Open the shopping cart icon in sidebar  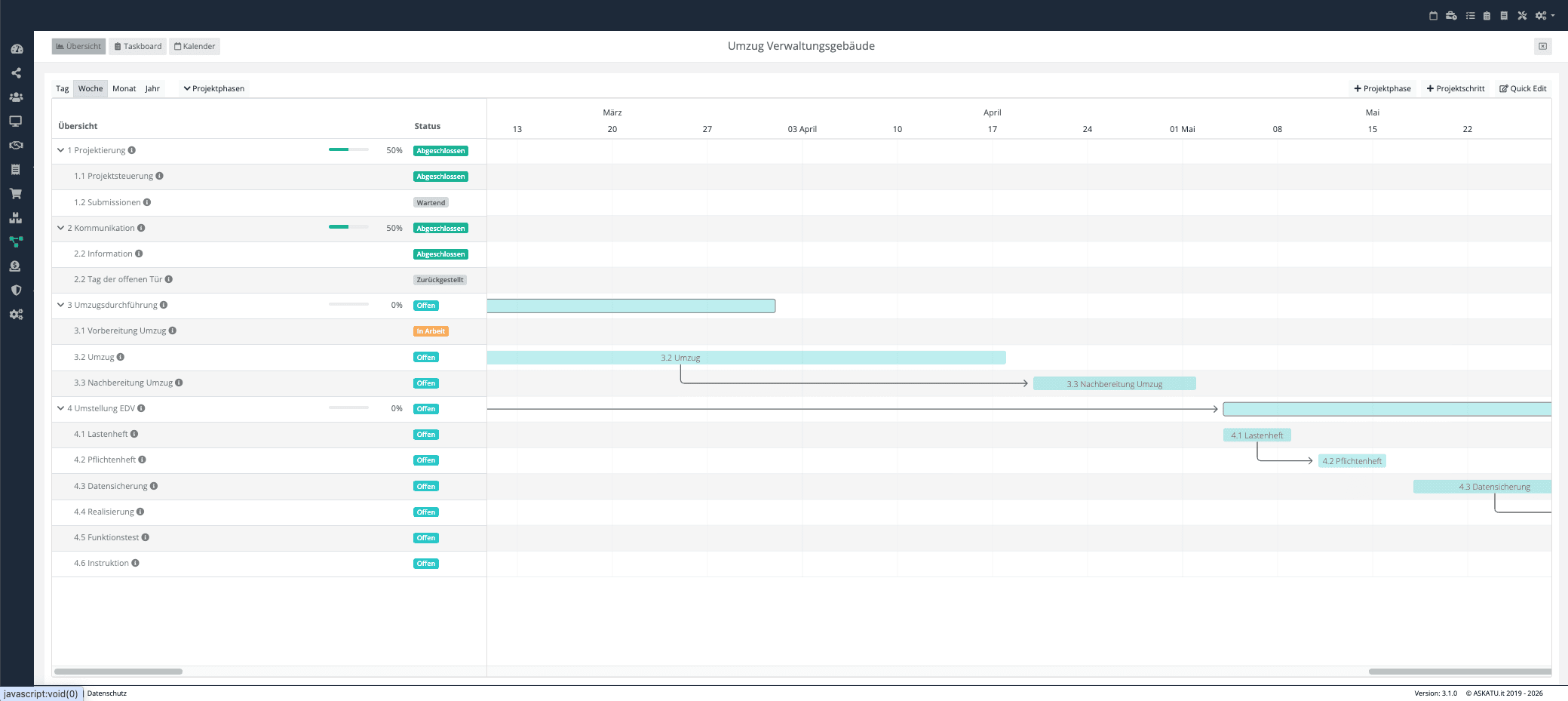16,194
